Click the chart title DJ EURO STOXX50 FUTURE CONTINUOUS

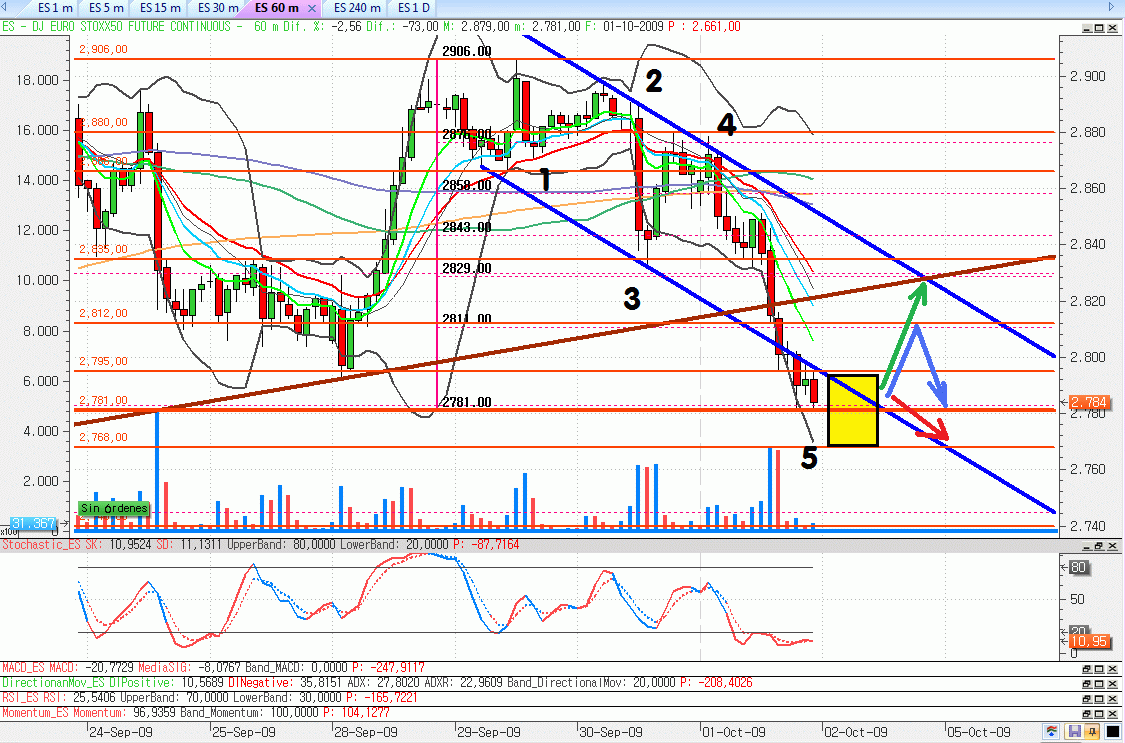(x=129, y=27)
